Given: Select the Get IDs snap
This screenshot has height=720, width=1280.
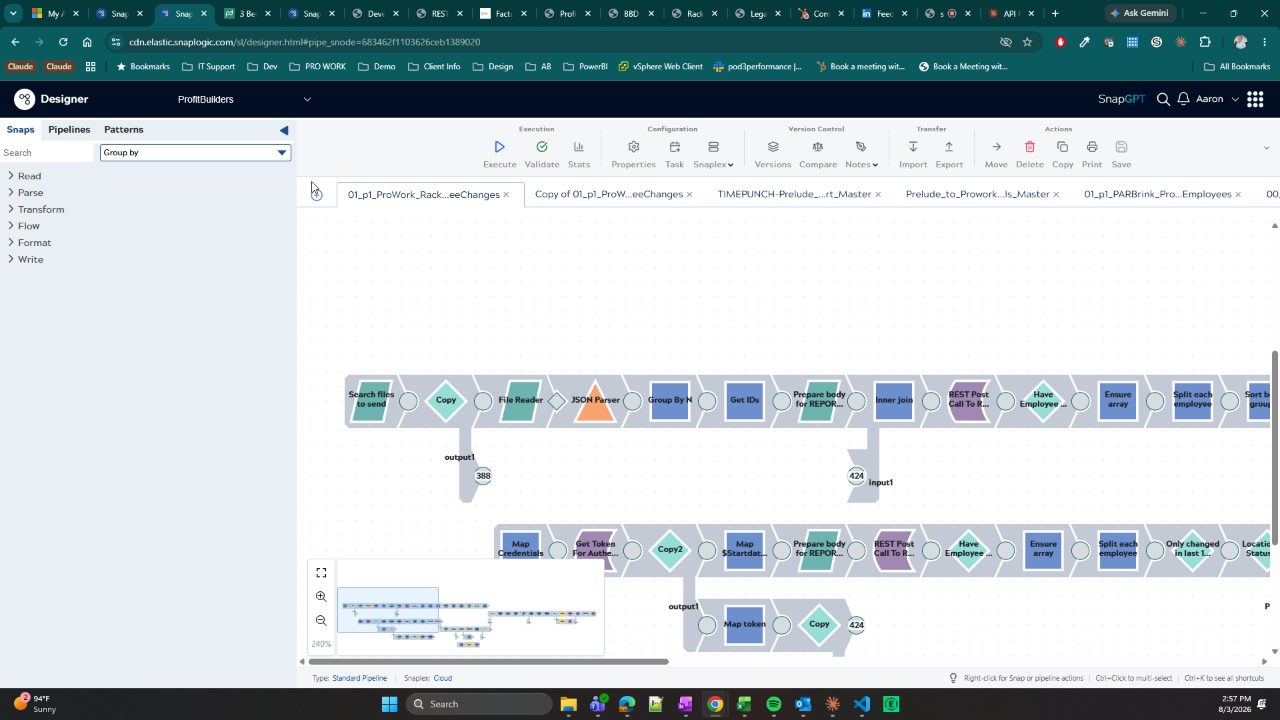Looking at the screenshot, I should tap(744, 400).
